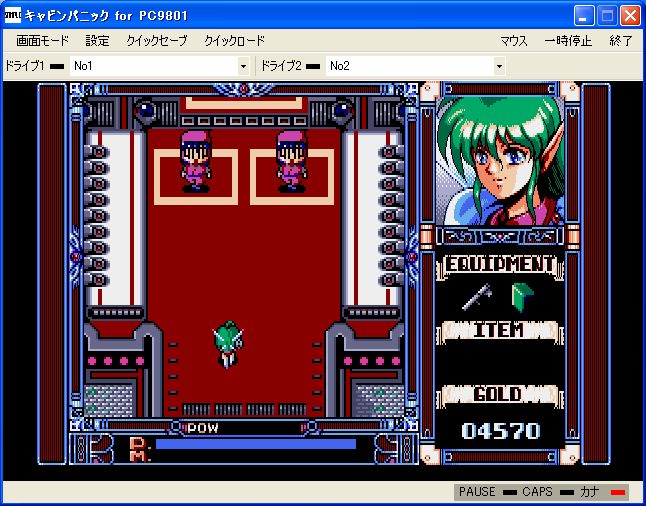Image resolution: width=646 pixels, height=506 pixels.
Task: Click 終了 to exit the emulator
Action: coord(621,41)
